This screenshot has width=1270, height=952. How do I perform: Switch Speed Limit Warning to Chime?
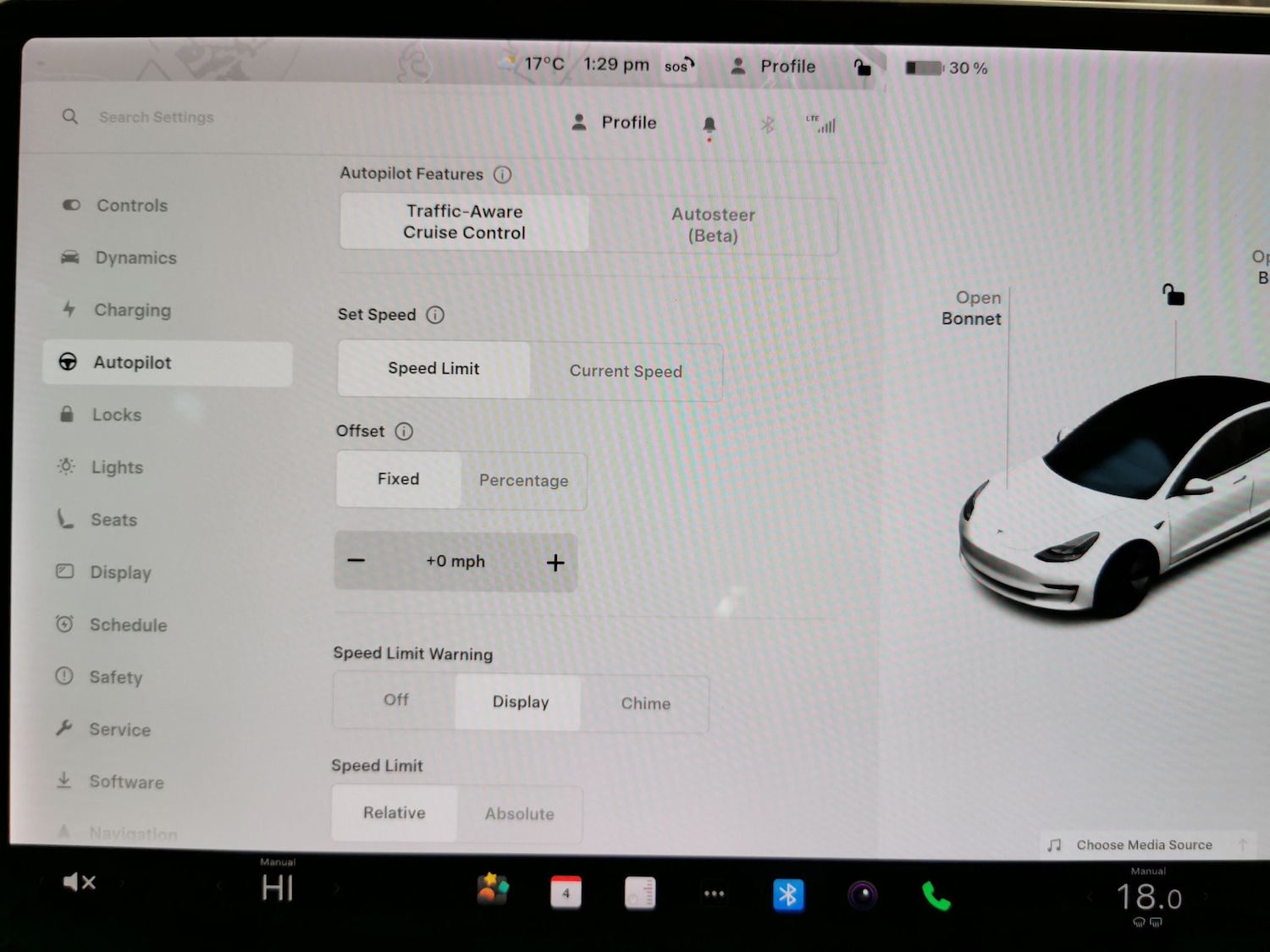(x=645, y=703)
